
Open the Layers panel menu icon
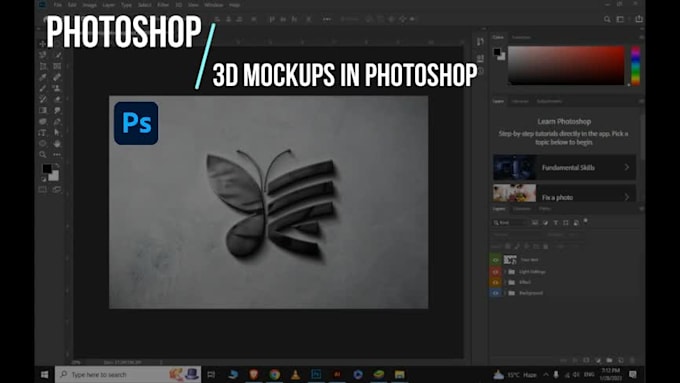click(x=641, y=209)
